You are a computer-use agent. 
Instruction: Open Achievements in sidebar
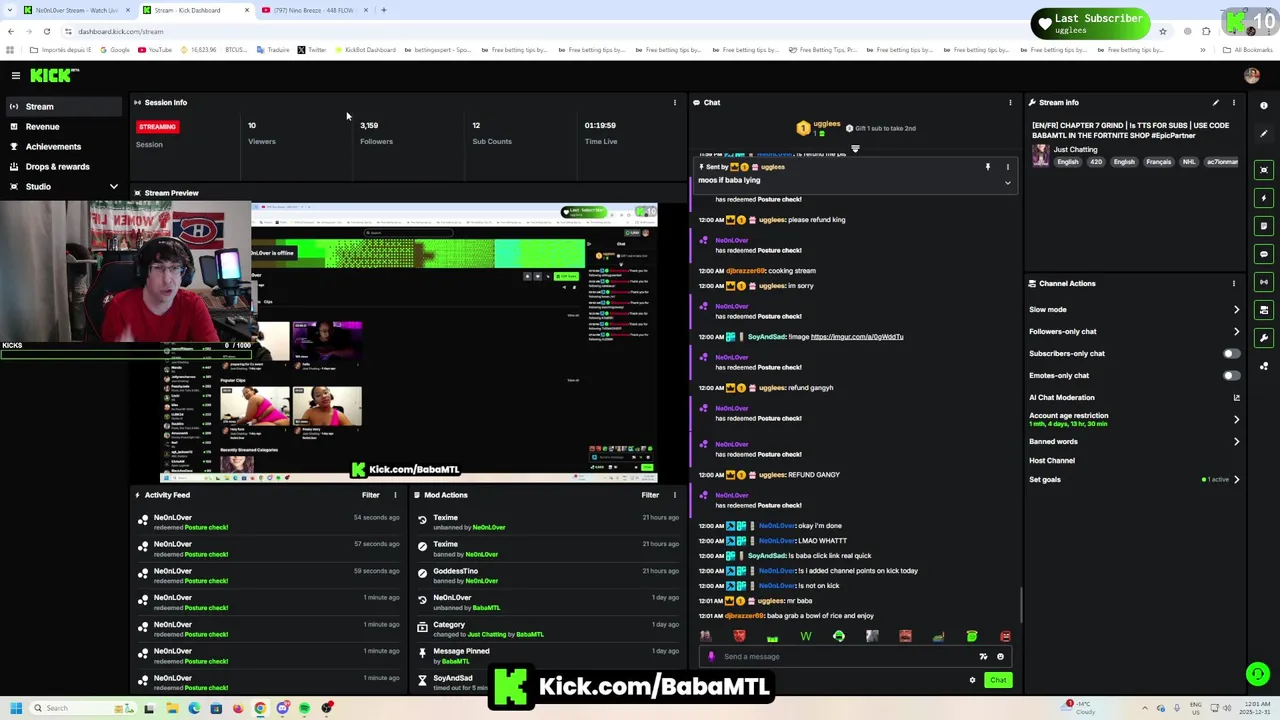(62, 146)
